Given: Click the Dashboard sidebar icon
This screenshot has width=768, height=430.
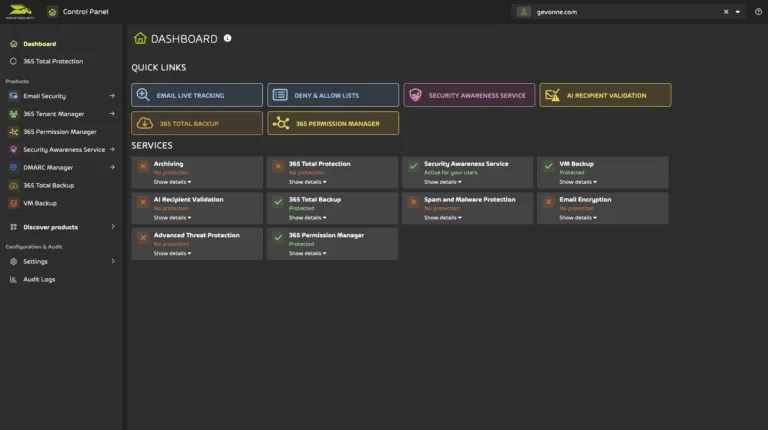Looking at the screenshot, I should click(14, 44).
